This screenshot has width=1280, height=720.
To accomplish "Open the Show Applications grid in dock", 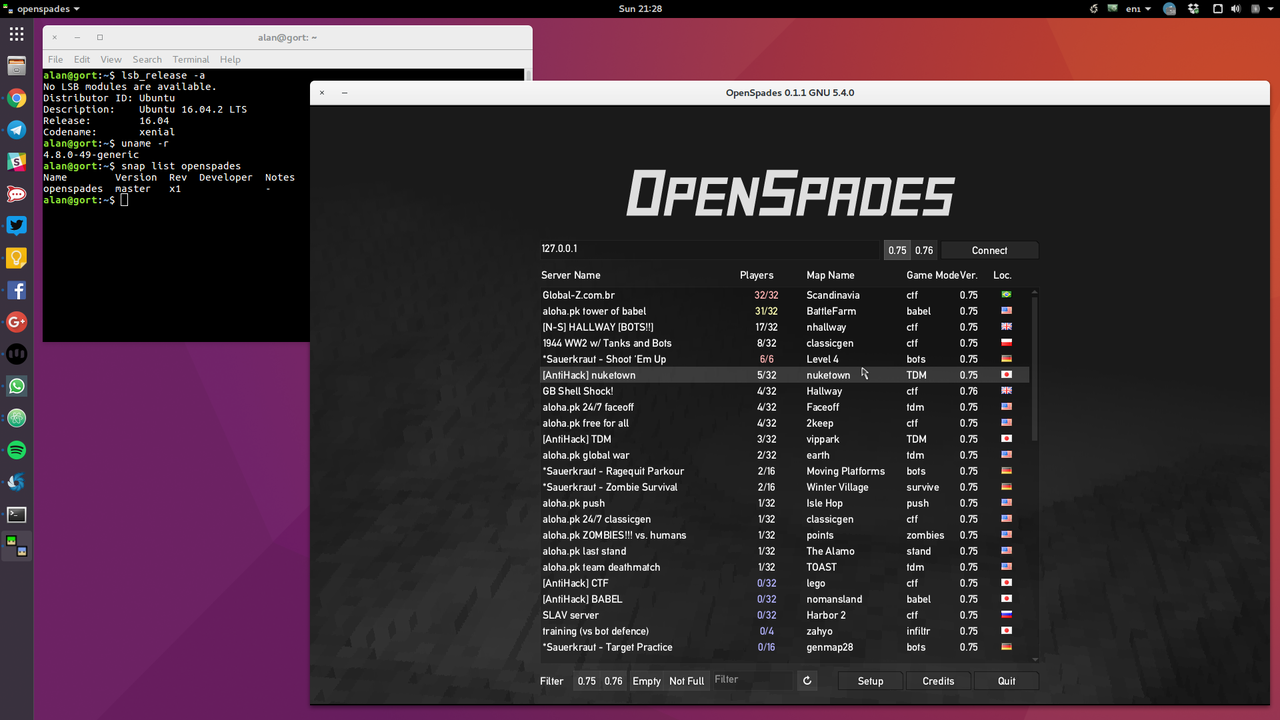I will point(16,34).
